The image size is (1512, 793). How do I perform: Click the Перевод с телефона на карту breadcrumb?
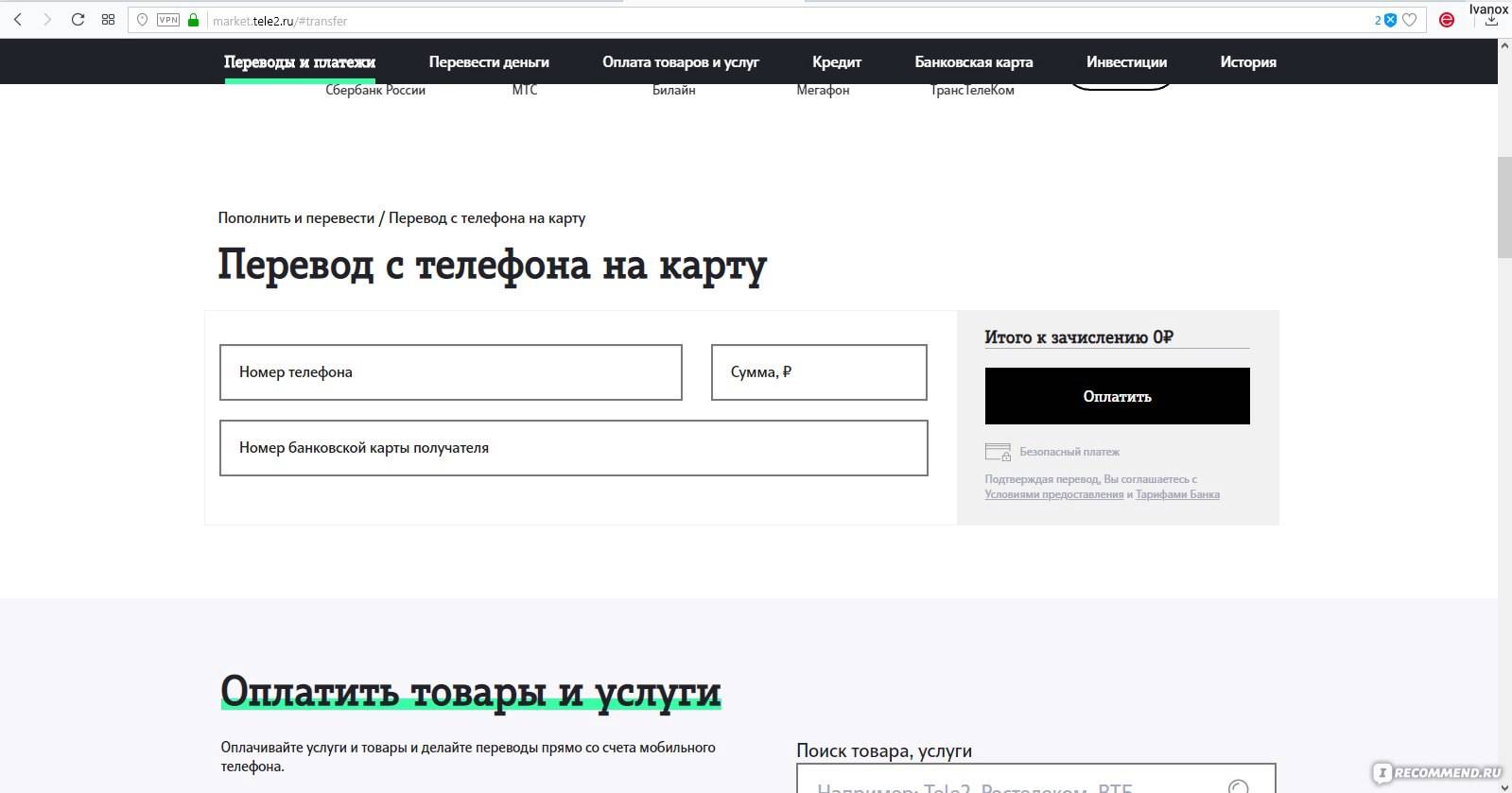pyautogui.click(x=487, y=218)
